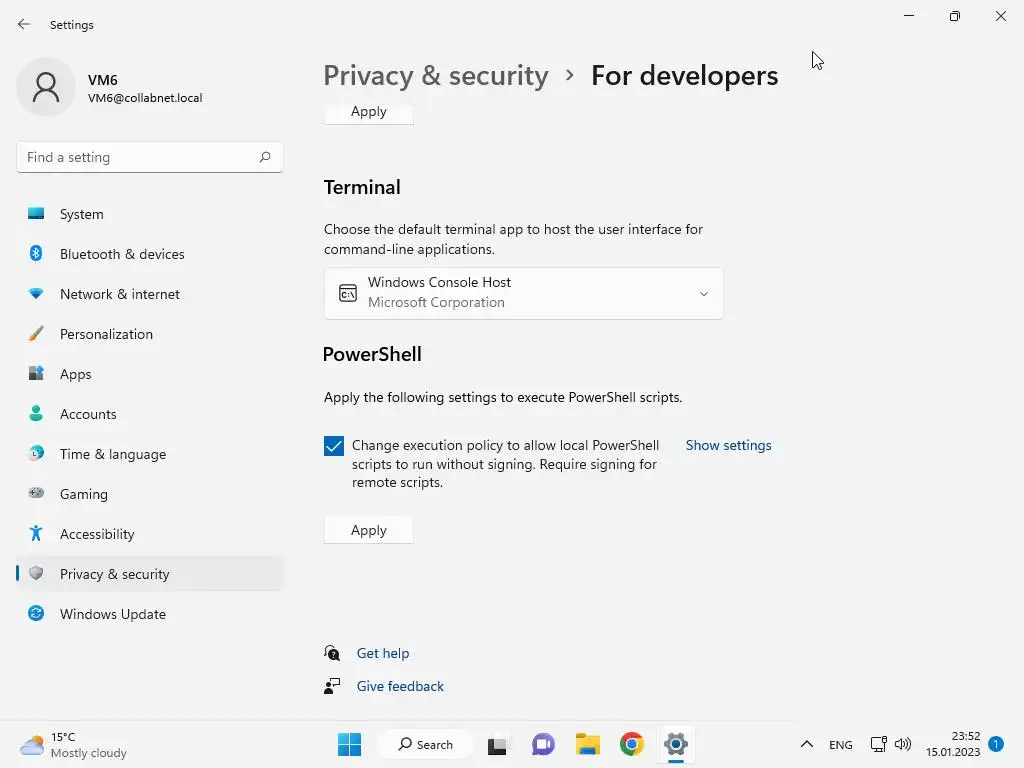The image size is (1024, 768).
Task: Click the Windows Update sidebar icon
Action: coord(36,614)
